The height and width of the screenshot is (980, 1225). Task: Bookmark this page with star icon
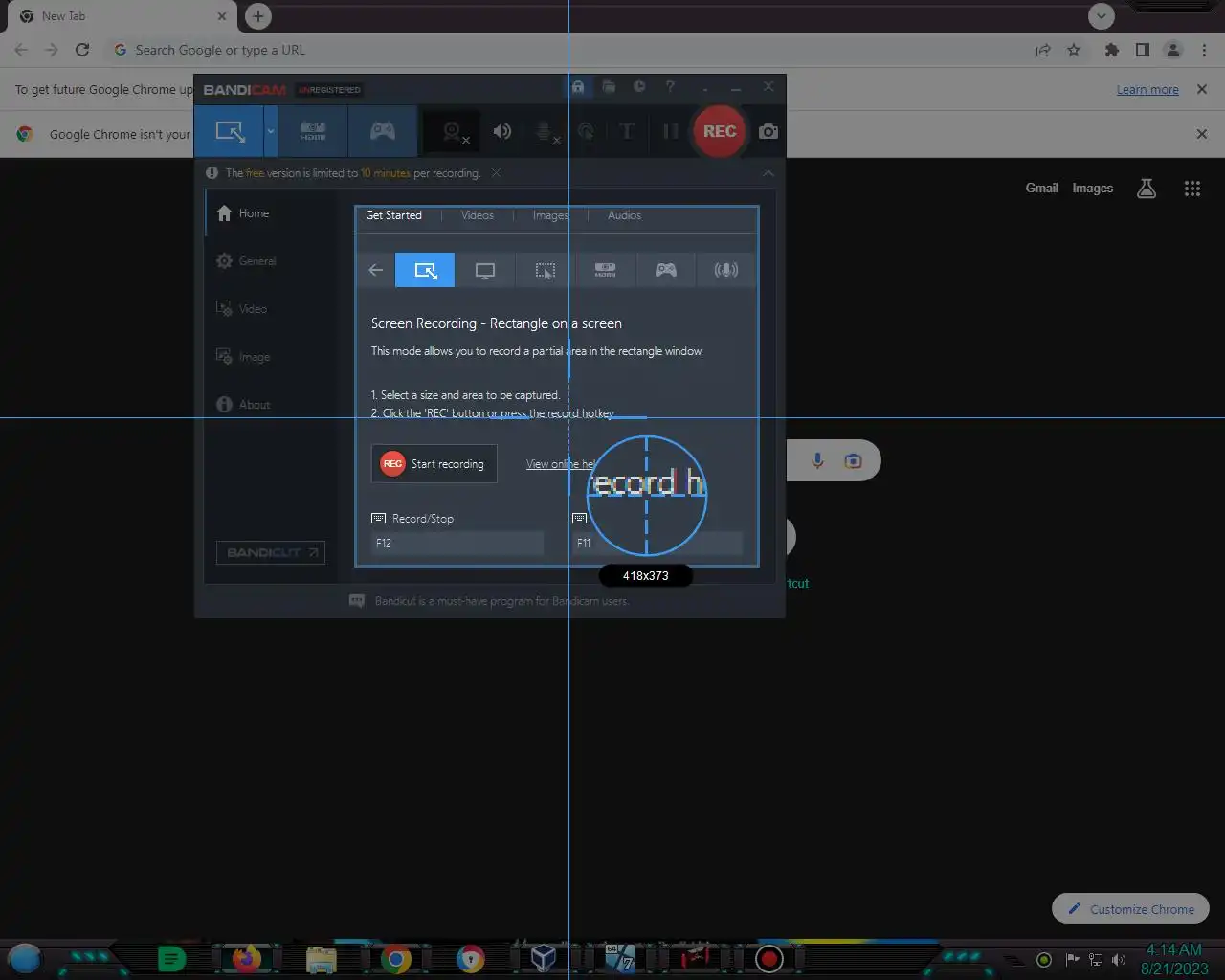[x=1074, y=50]
